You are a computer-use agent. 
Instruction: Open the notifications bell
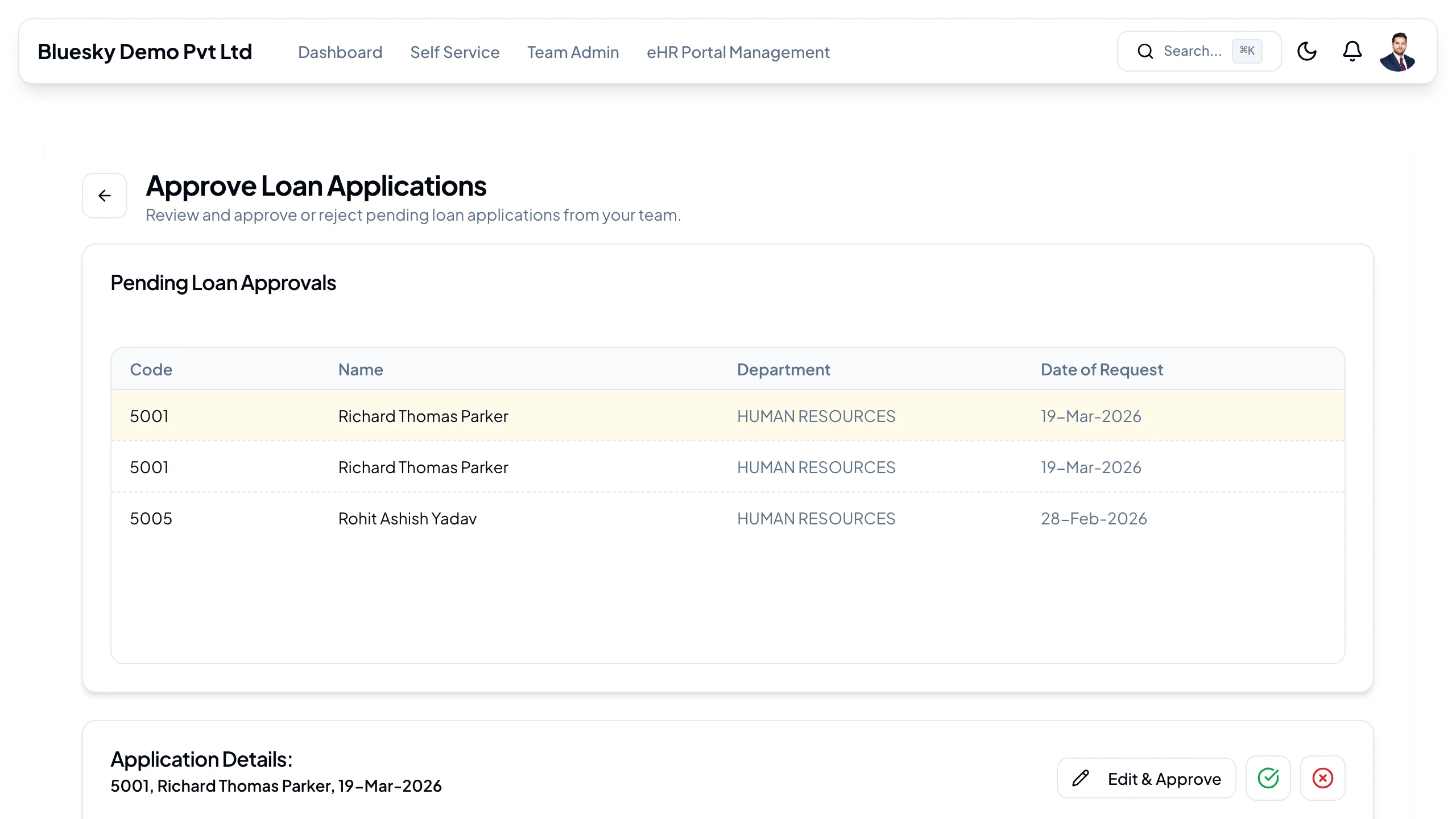tap(1352, 52)
